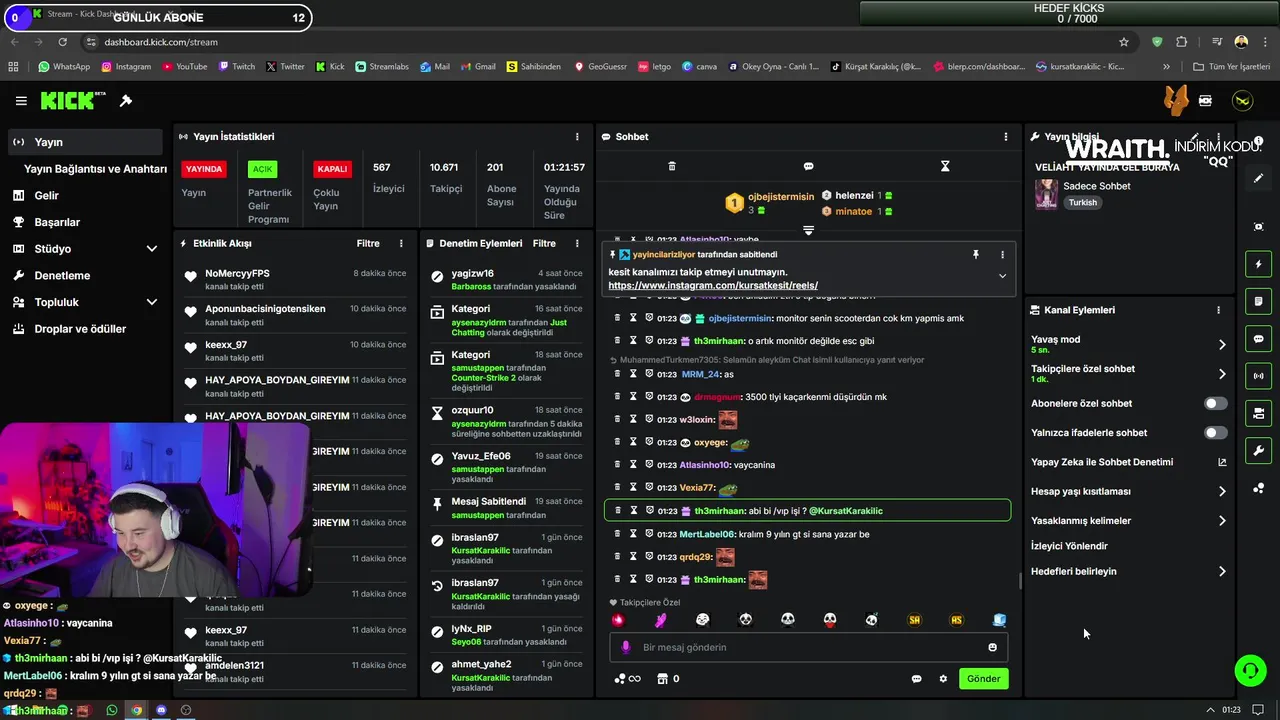
Task: Click the purple microphone icon in message box
Action: pyautogui.click(x=626, y=647)
